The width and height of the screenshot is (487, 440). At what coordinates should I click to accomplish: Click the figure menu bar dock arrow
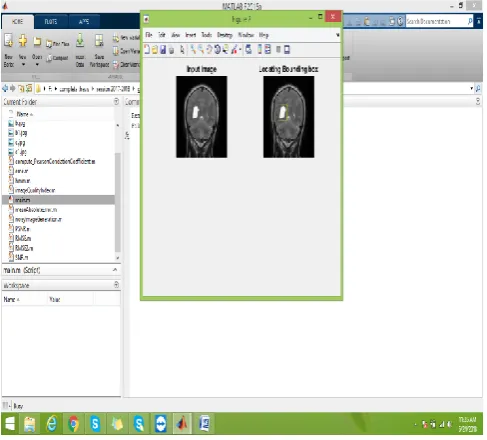tap(337, 35)
